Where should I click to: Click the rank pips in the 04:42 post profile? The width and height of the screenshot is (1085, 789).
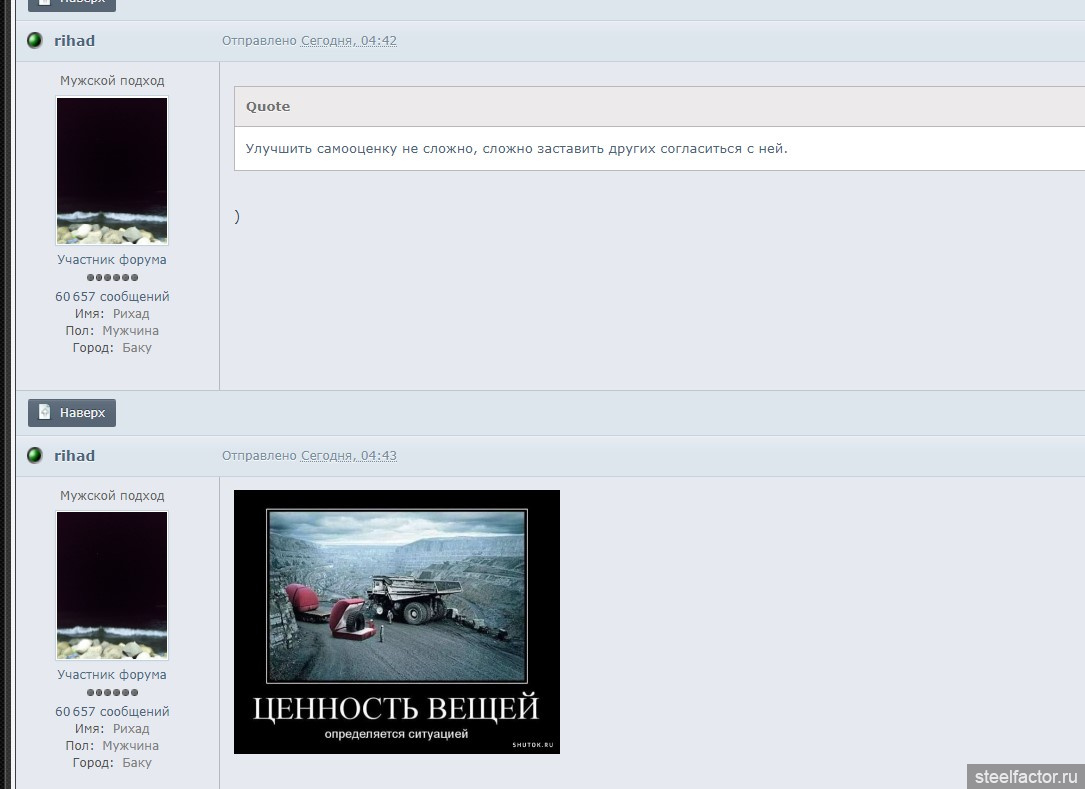pos(112,278)
